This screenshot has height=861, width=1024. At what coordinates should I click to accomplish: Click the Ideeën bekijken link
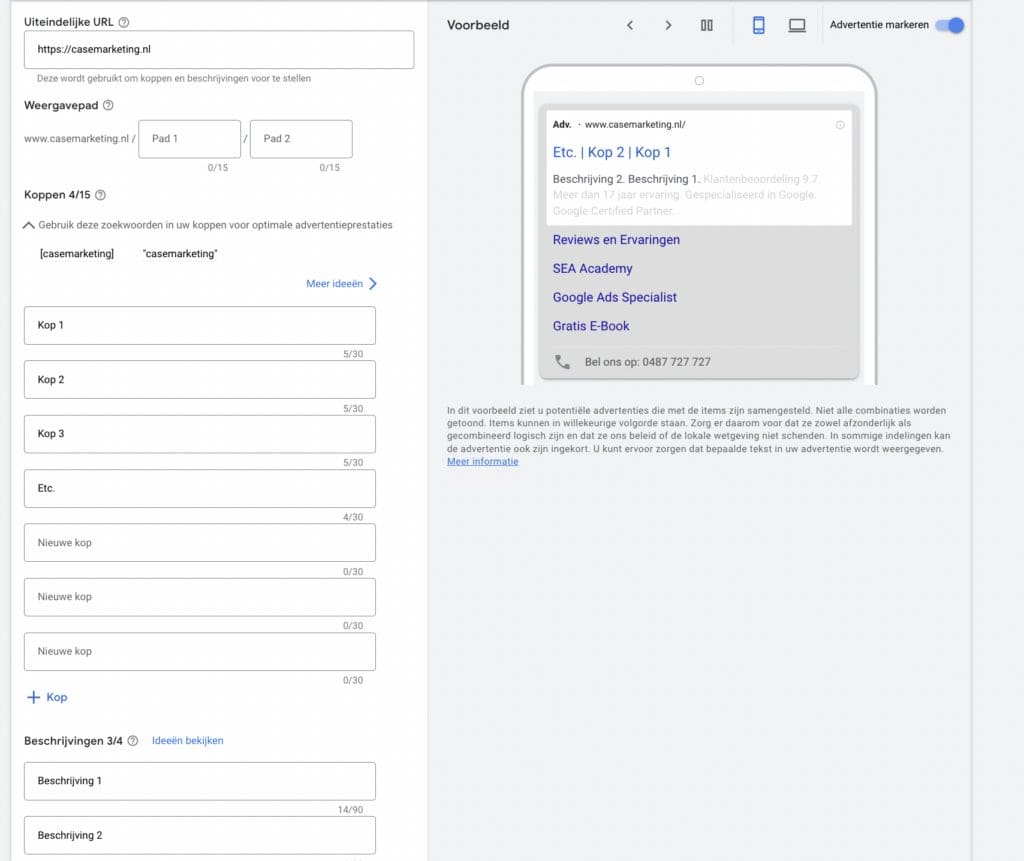click(187, 741)
